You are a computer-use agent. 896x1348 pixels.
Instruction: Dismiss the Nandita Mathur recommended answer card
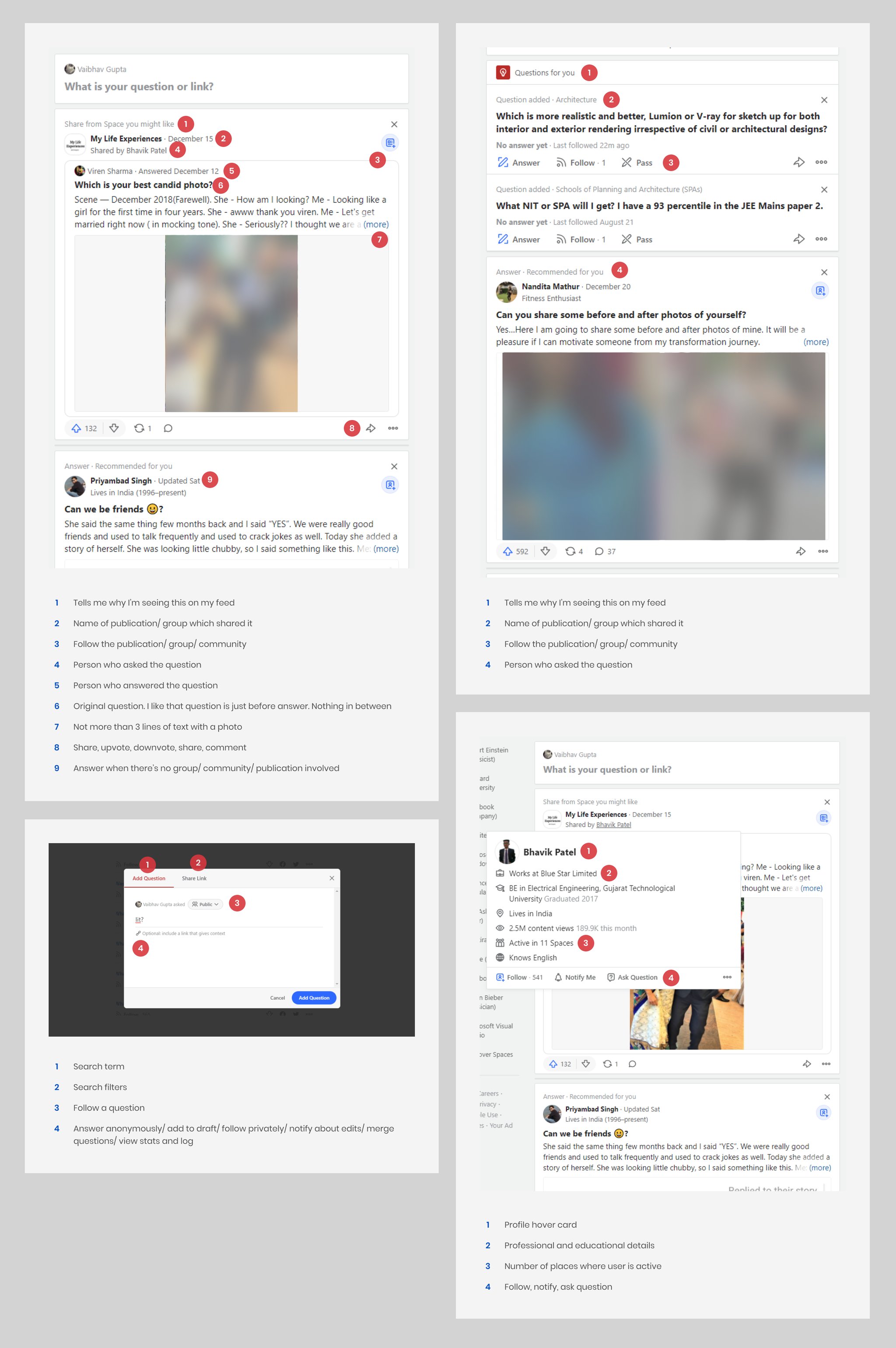click(824, 273)
